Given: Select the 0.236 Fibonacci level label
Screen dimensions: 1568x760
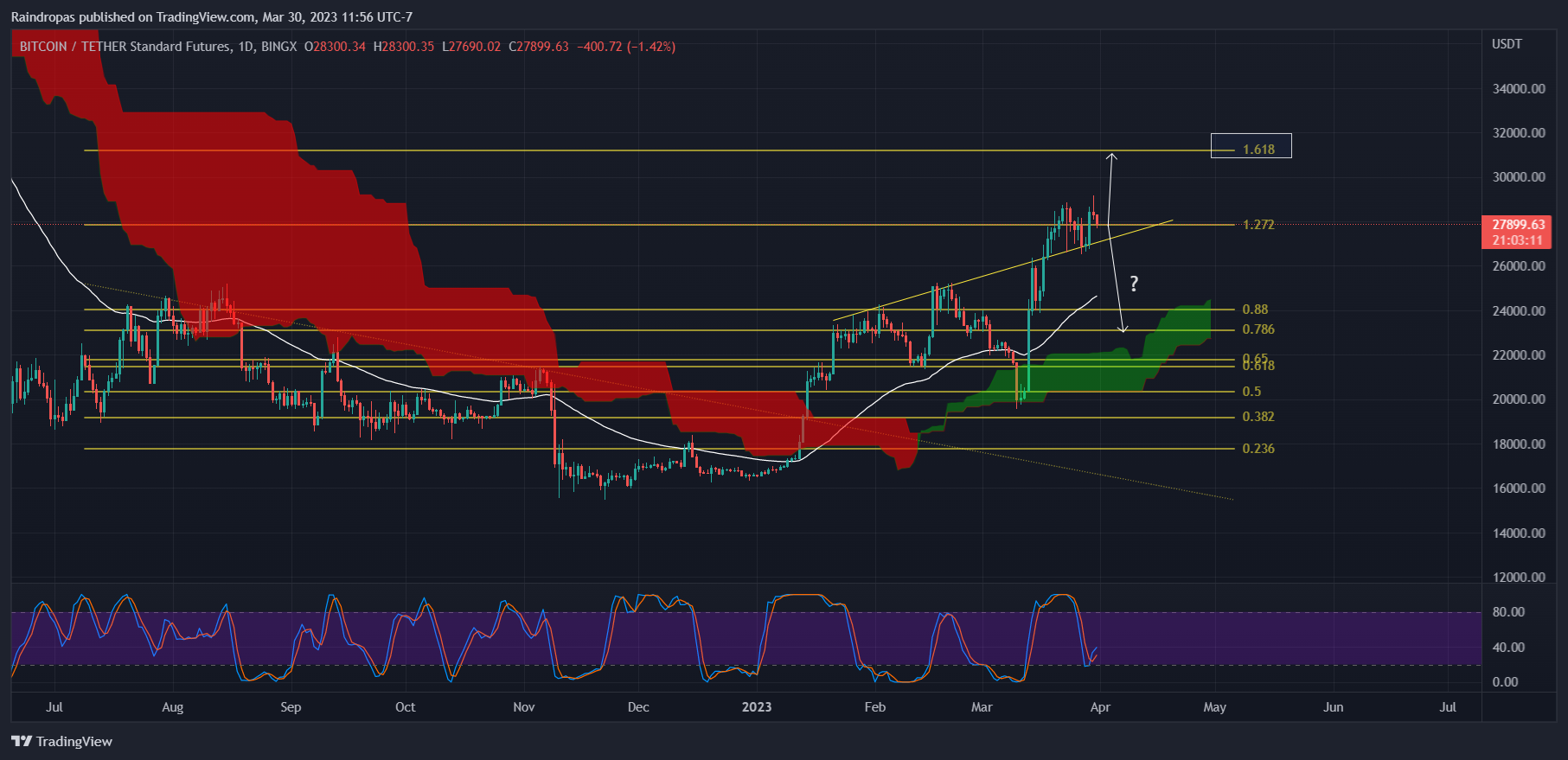Looking at the screenshot, I should click(1258, 449).
